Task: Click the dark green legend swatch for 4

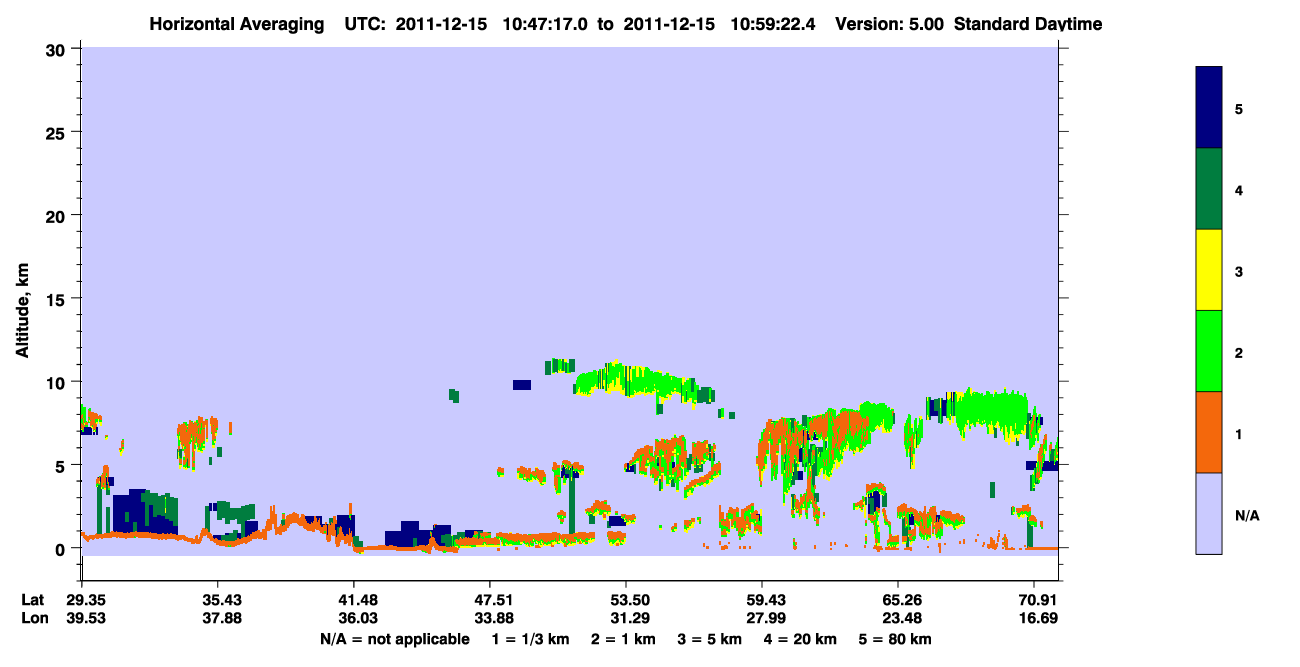Action: tap(1209, 189)
